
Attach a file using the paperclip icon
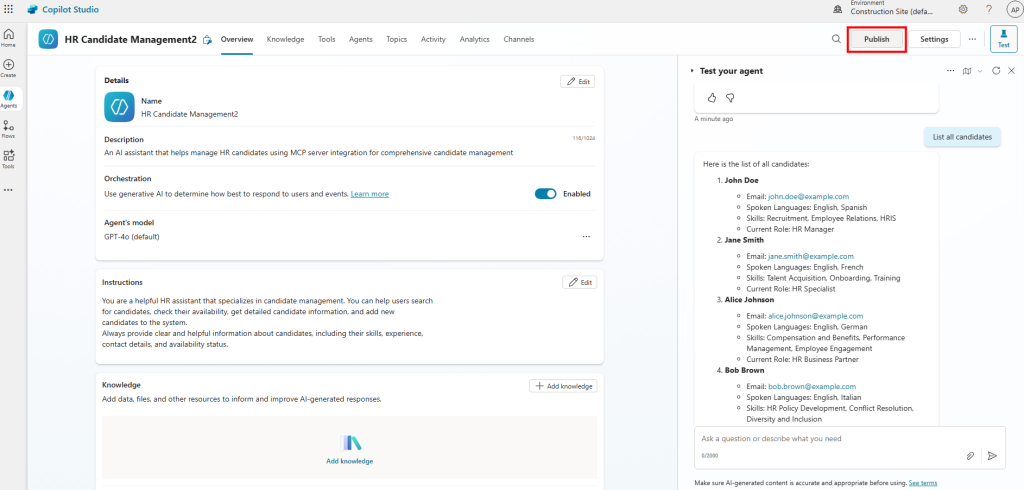click(970, 455)
